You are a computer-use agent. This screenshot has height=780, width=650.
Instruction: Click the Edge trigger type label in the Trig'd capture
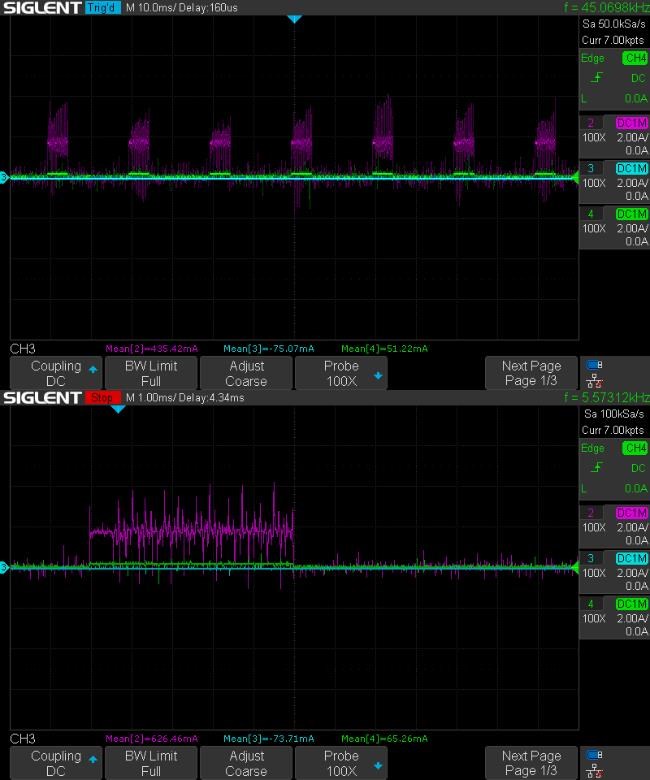click(593, 59)
